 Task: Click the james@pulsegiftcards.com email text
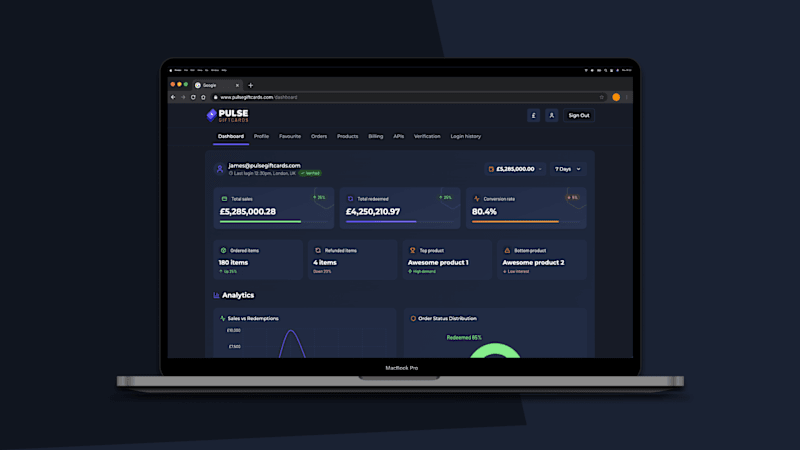tap(264, 165)
